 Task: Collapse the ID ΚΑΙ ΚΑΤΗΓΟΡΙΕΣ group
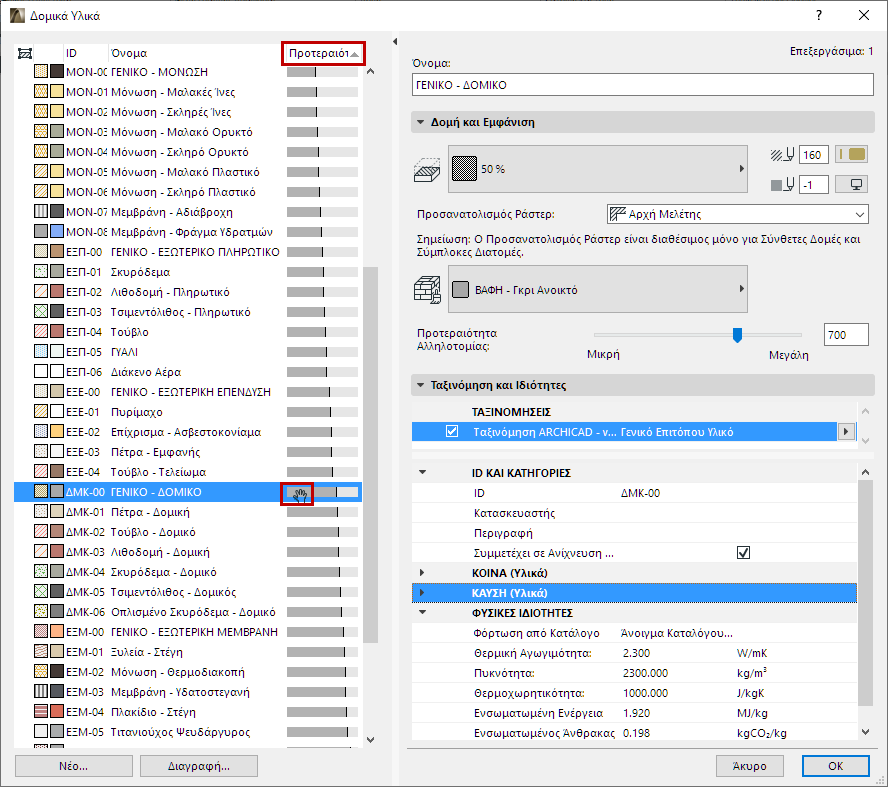click(x=422, y=472)
